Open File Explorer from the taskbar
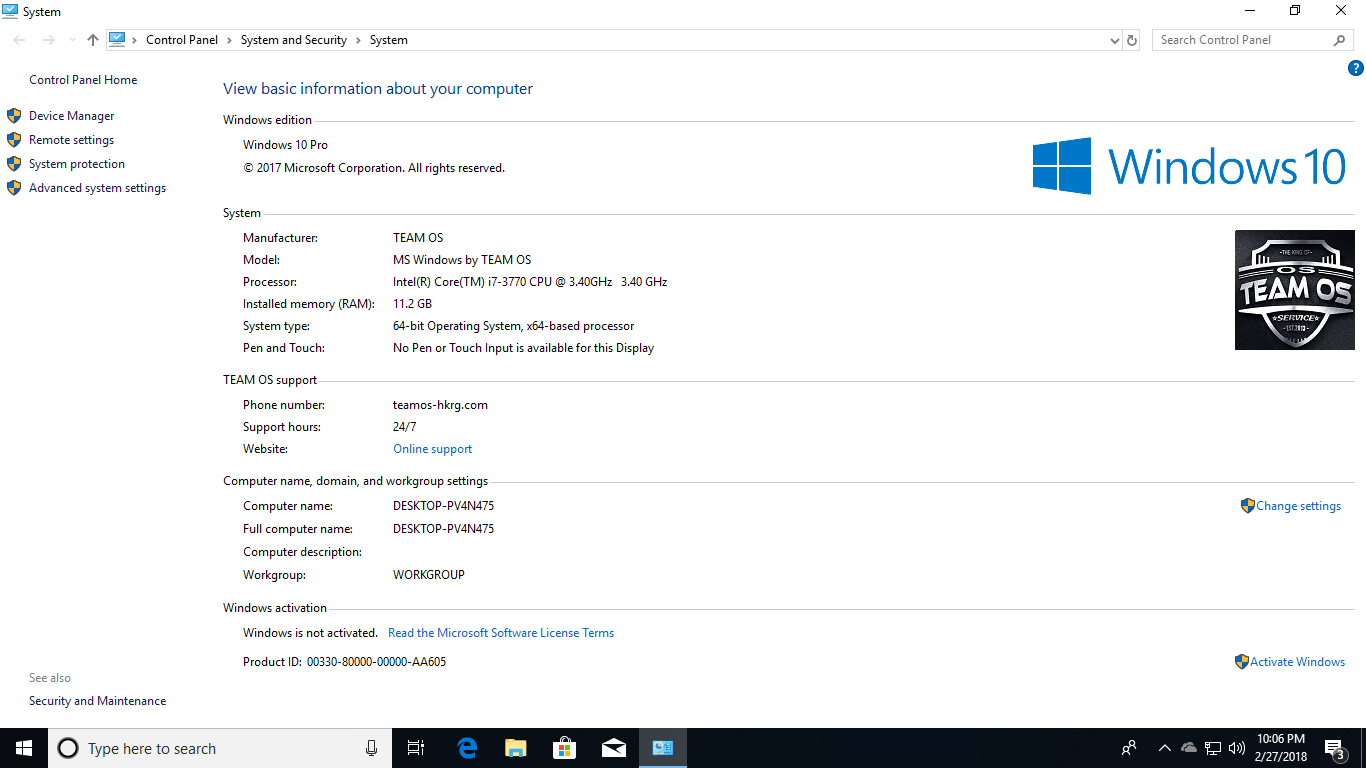Screen dimensions: 1366x768 tap(516, 748)
